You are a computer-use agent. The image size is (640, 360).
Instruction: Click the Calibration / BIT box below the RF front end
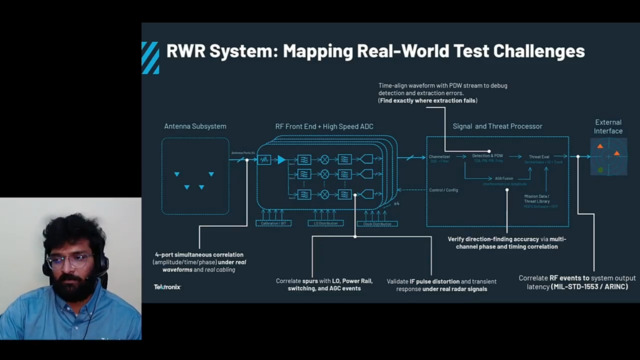coord(273,224)
